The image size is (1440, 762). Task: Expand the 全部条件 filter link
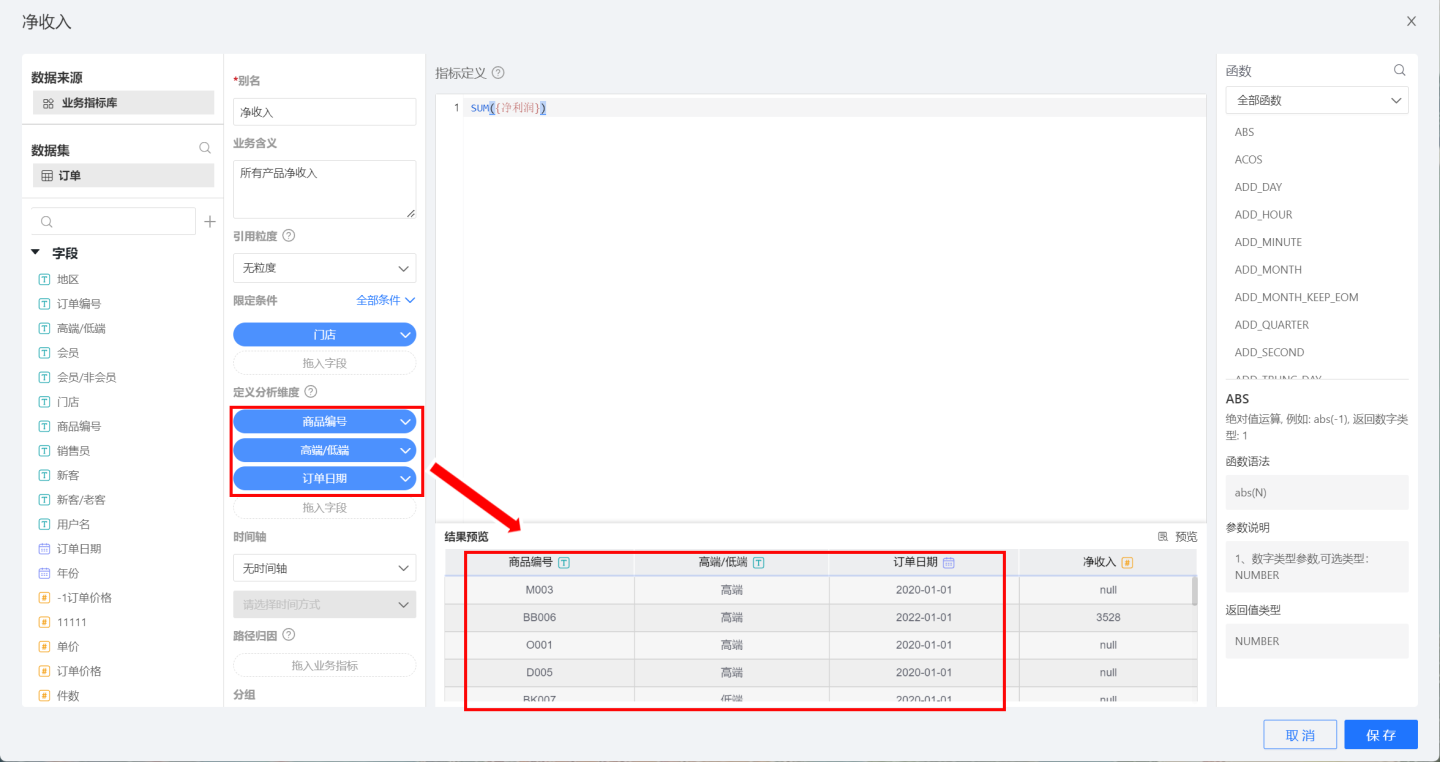pos(385,300)
